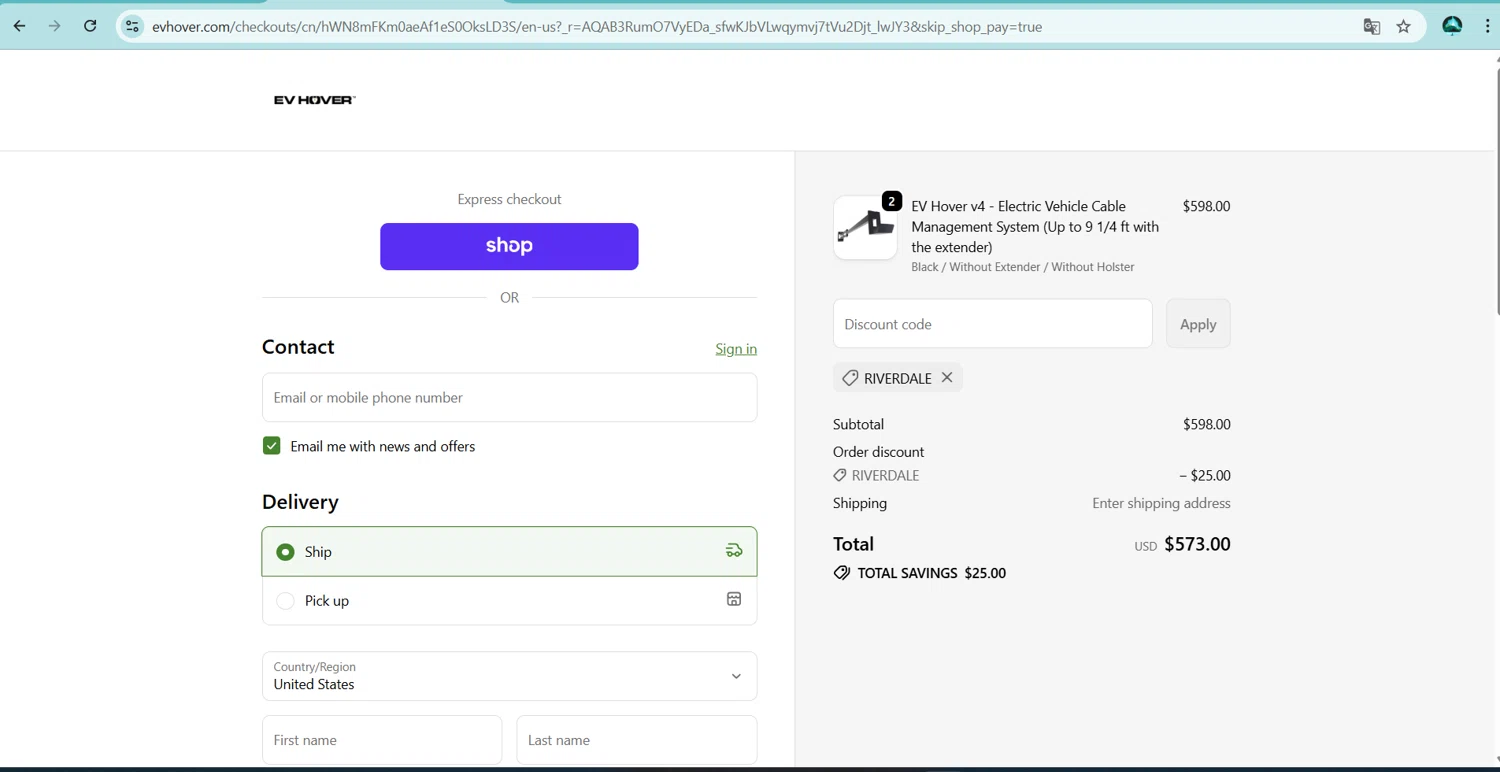Image resolution: width=1500 pixels, height=772 pixels.
Task: Go back with the browser back arrow
Action: pyautogui.click(x=20, y=26)
